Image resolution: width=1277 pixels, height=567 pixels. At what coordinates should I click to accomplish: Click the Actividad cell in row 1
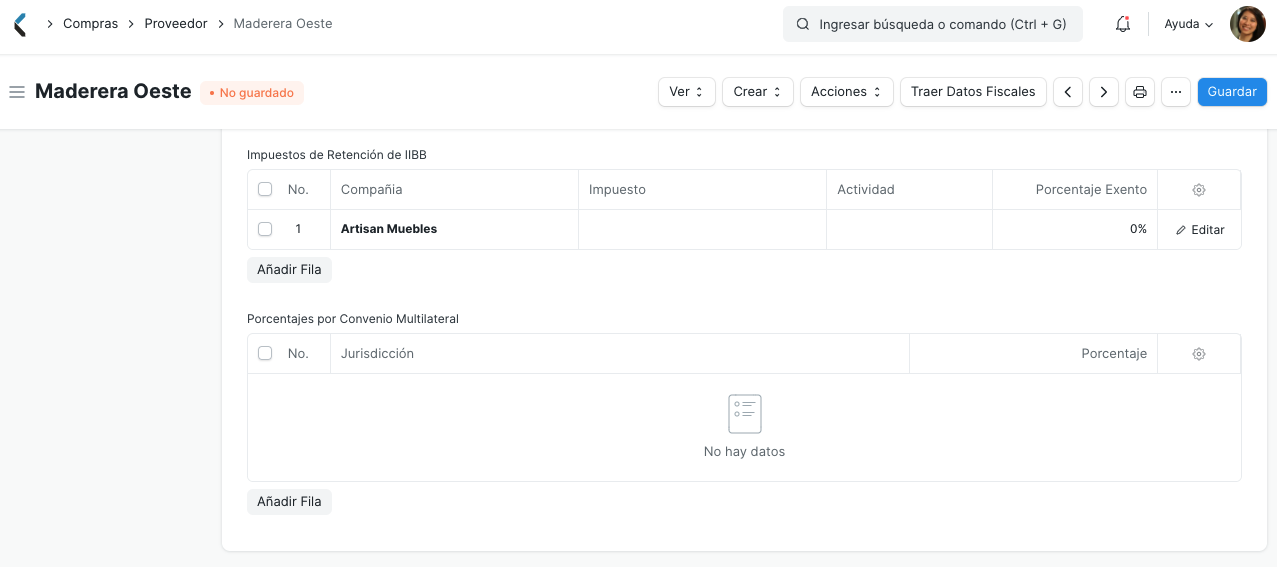(909, 229)
